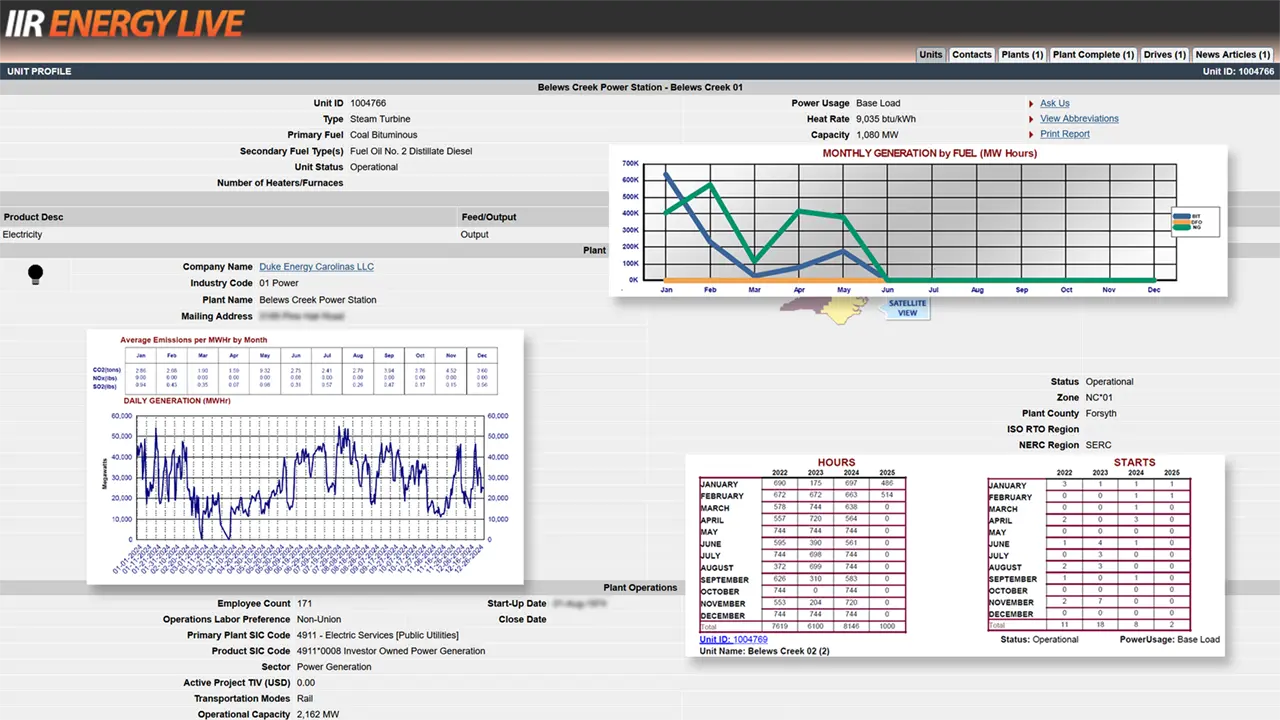The height and width of the screenshot is (720, 1280).
Task: Click the red arrow beside View Abbreviations
Action: [x=1031, y=119]
